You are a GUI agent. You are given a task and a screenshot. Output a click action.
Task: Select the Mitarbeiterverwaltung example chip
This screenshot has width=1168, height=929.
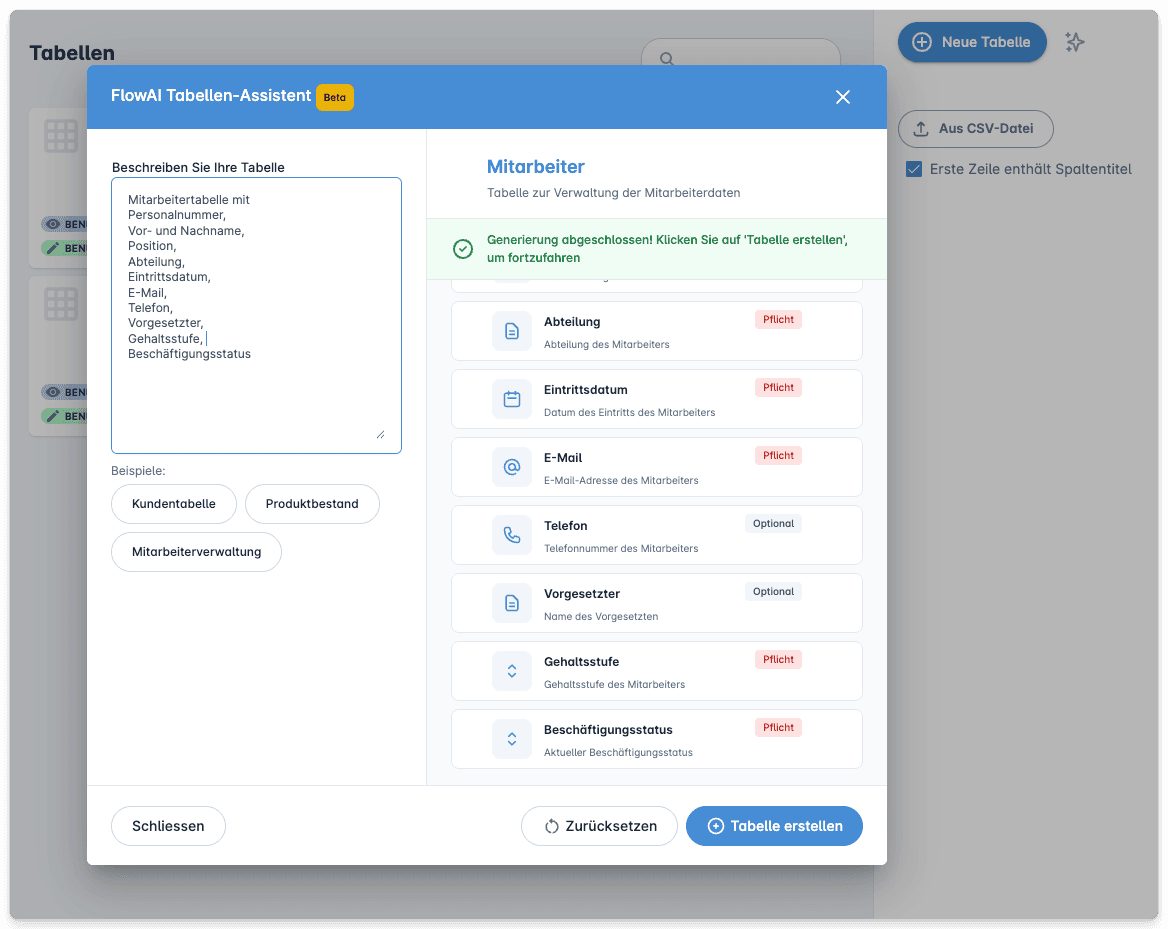tap(196, 551)
